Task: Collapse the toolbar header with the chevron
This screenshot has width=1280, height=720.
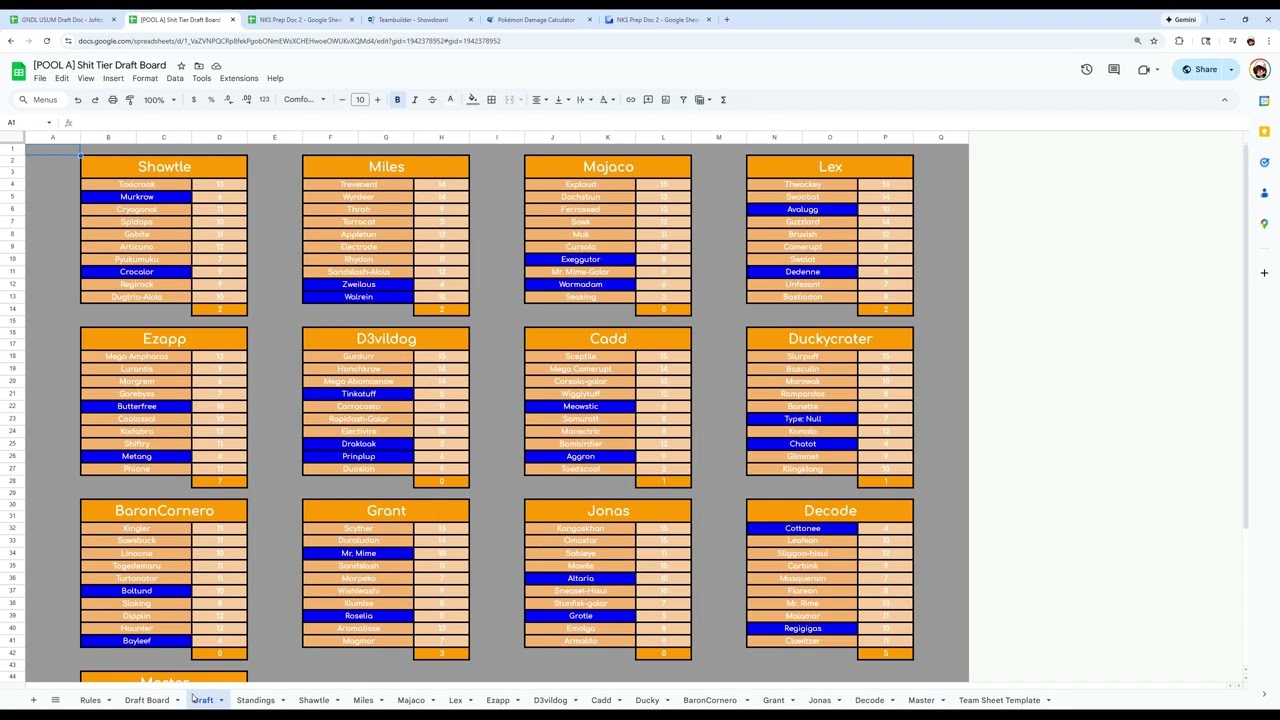Action: point(1224,100)
